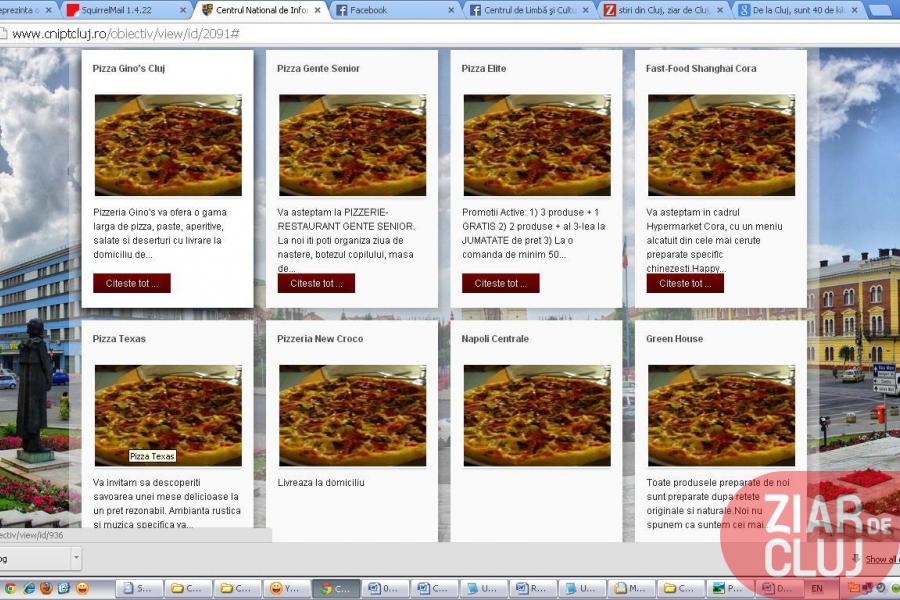Open the taskbar button labeled D...
Image resolution: width=900 pixels, height=600 pixels.
tap(779, 589)
